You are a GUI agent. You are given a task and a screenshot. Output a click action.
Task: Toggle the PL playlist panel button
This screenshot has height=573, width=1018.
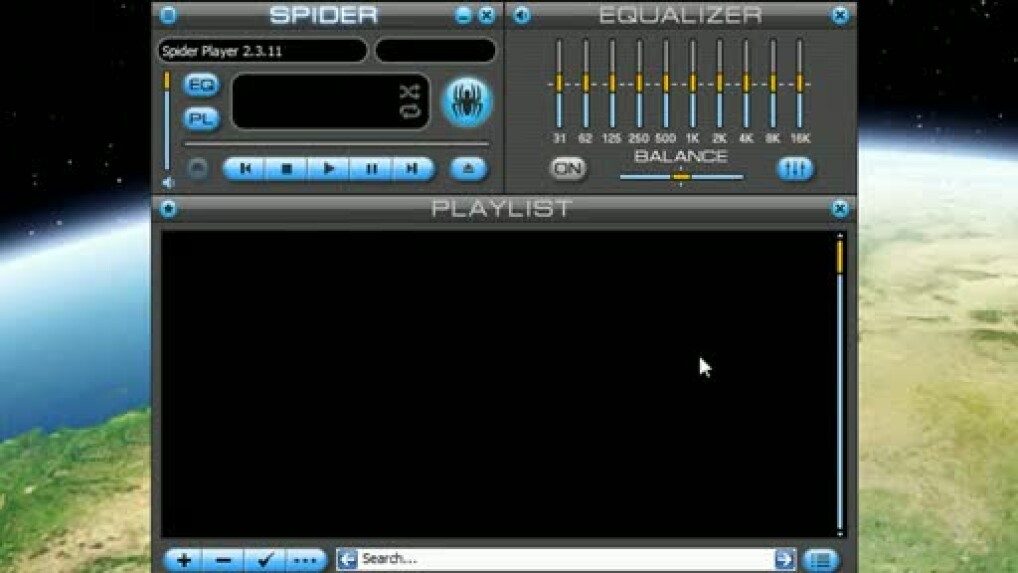pos(201,119)
